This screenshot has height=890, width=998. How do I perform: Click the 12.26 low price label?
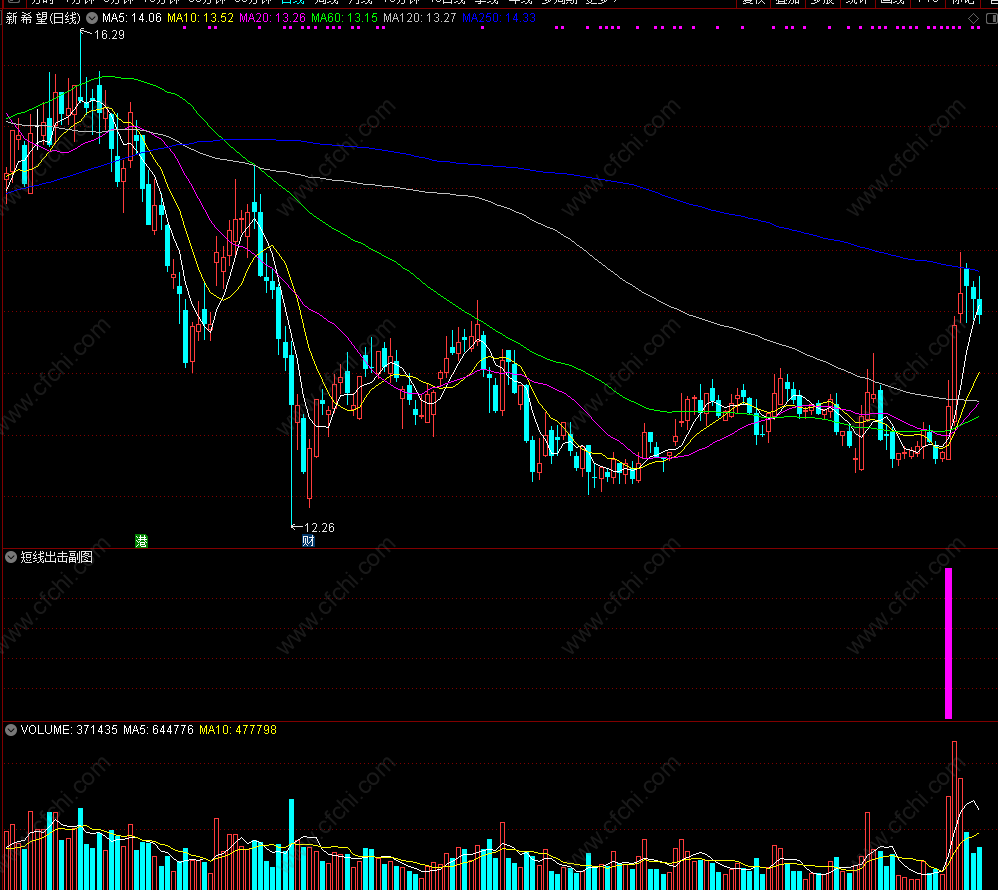[x=320, y=528]
